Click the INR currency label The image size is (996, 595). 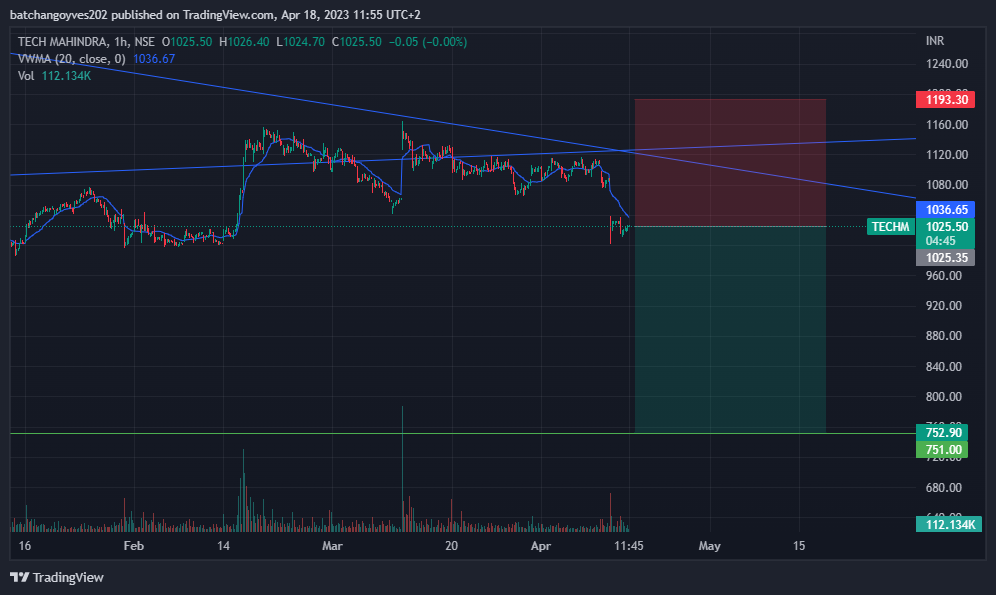coord(934,41)
